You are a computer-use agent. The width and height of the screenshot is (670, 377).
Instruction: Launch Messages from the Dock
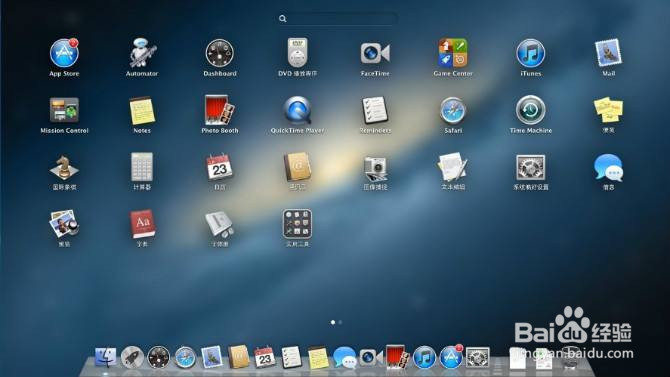(x=344, y=357)
